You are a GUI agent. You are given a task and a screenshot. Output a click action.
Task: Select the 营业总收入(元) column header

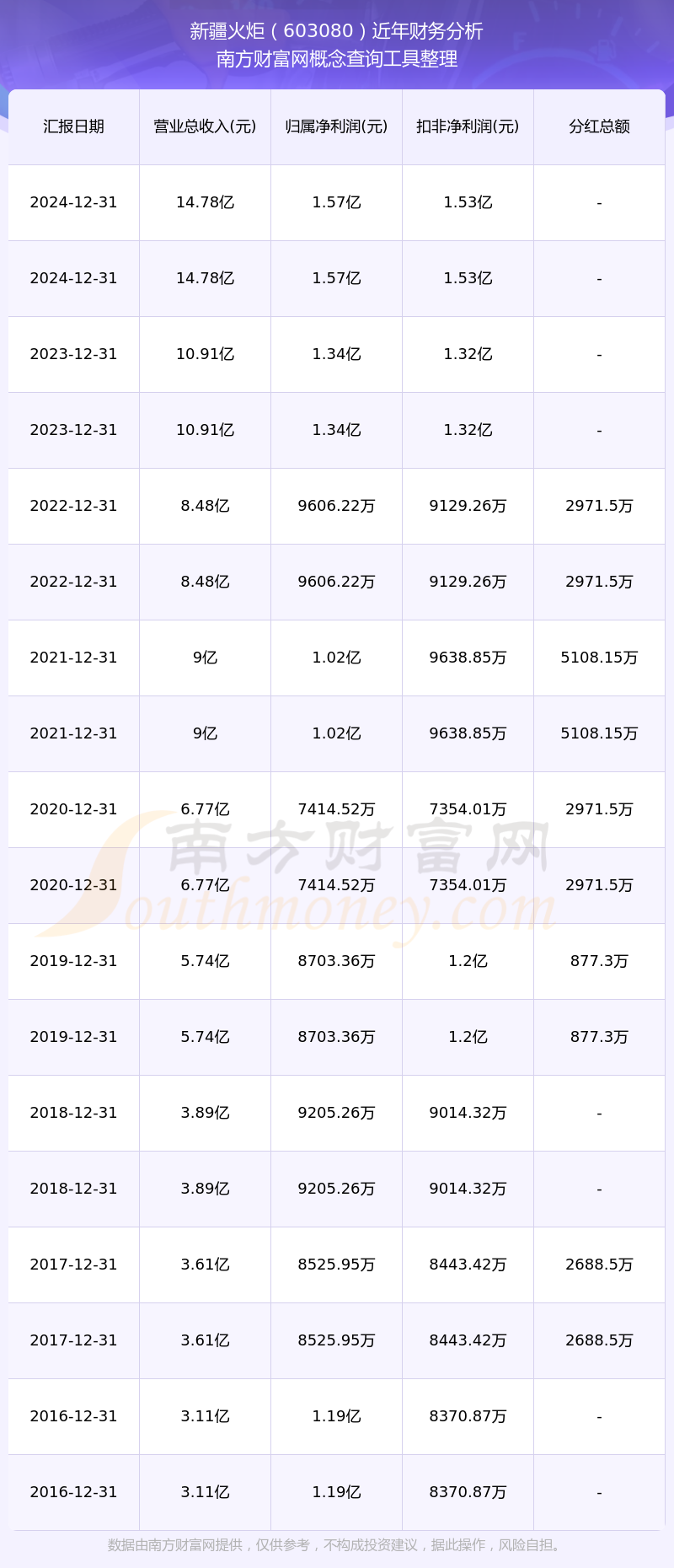point(205,126)
